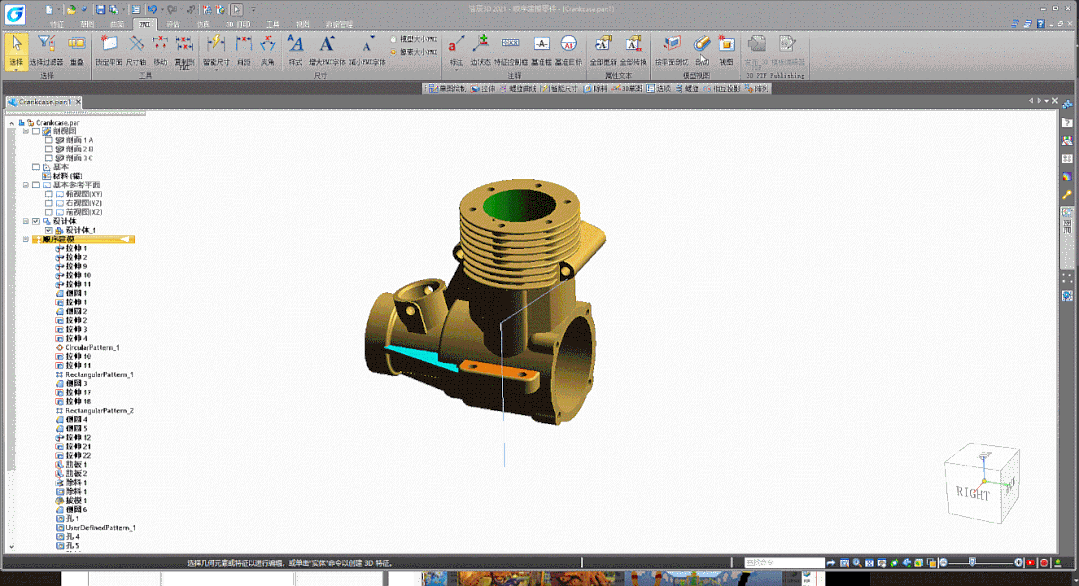Click 减小PMI字体 to shrink PMI font
Viewport: 1079px width, 586px height.
tap(367, 50)
